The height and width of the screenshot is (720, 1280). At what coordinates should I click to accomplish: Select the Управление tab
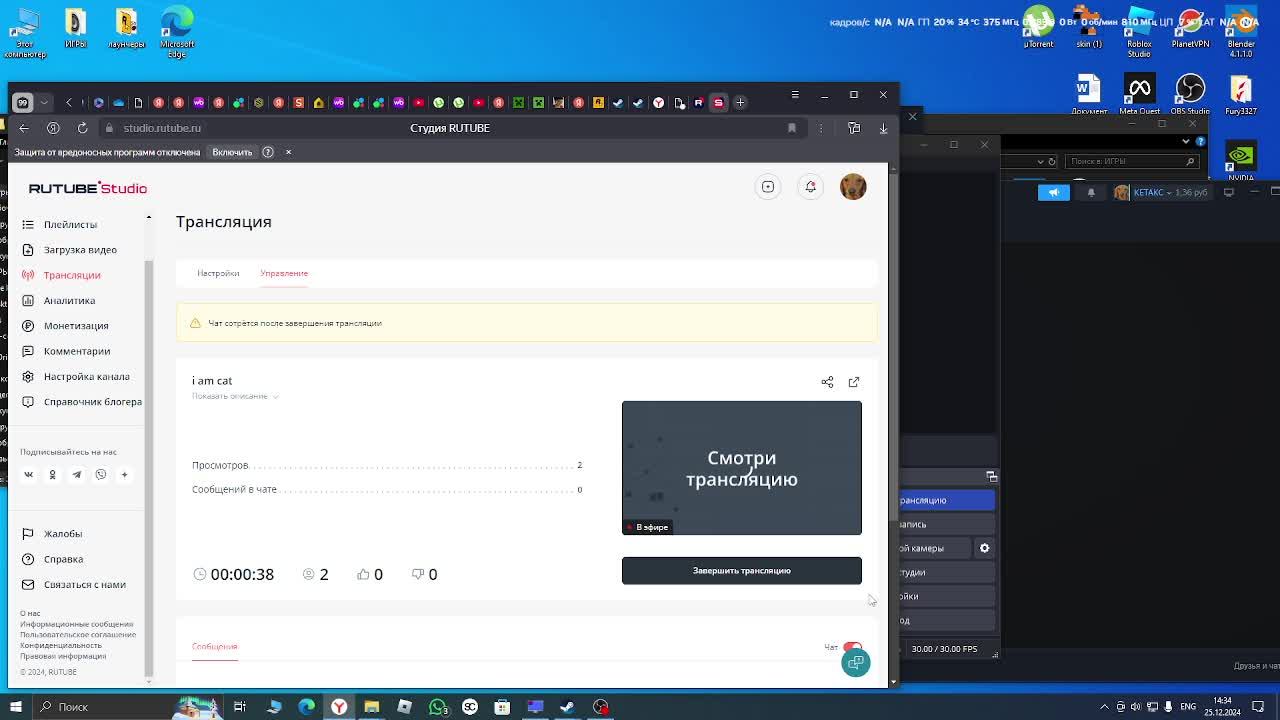(284, 273)
